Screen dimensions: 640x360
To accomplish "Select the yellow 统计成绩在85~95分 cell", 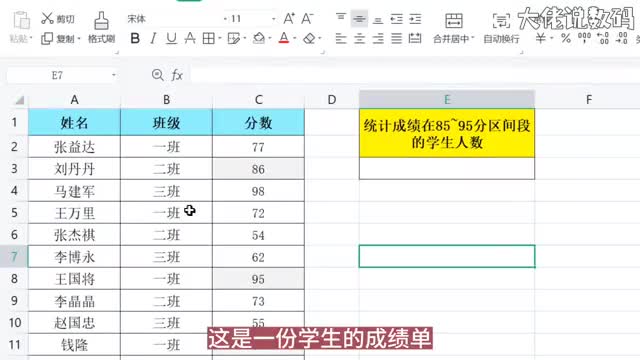I will pos(447,133).
